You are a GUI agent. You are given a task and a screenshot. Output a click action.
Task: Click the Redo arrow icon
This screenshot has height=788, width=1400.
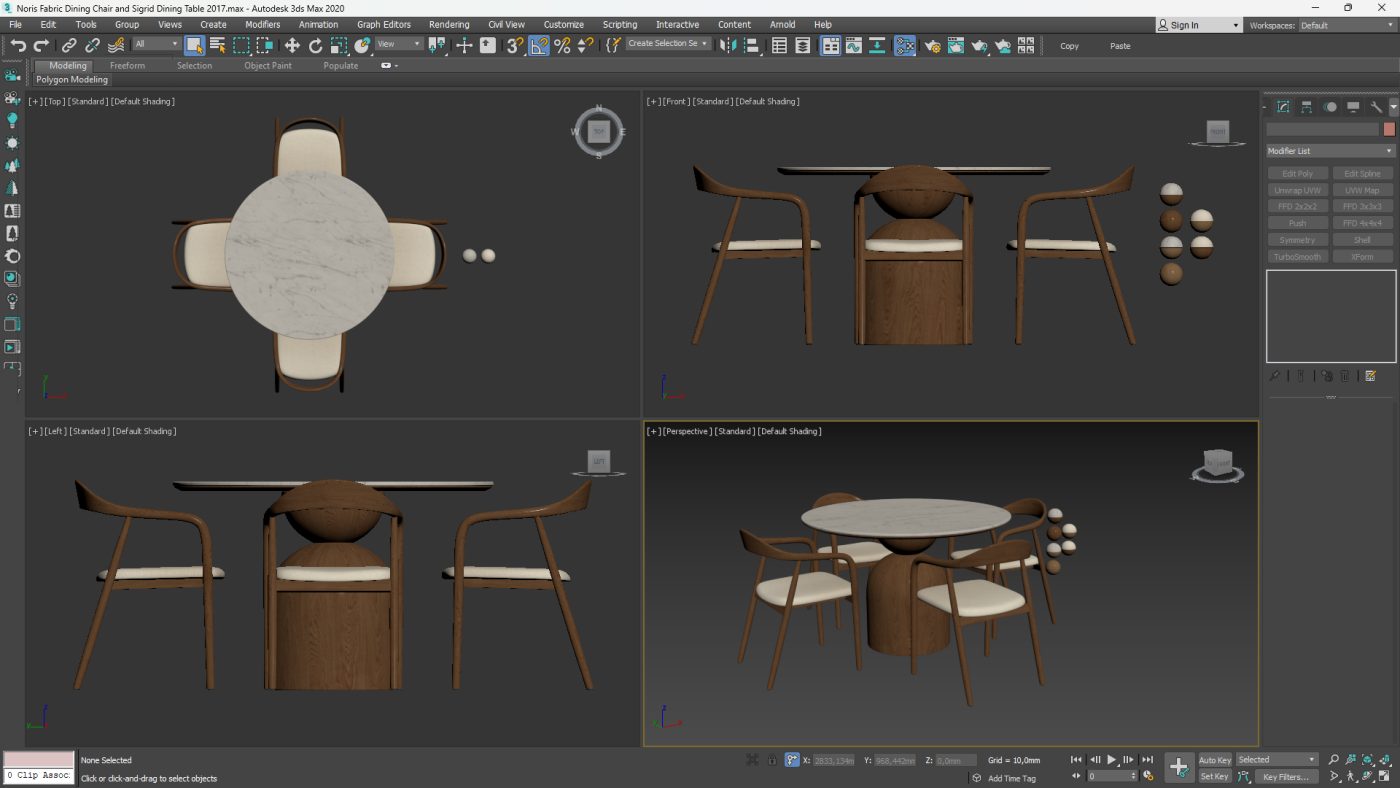point(41,45)
